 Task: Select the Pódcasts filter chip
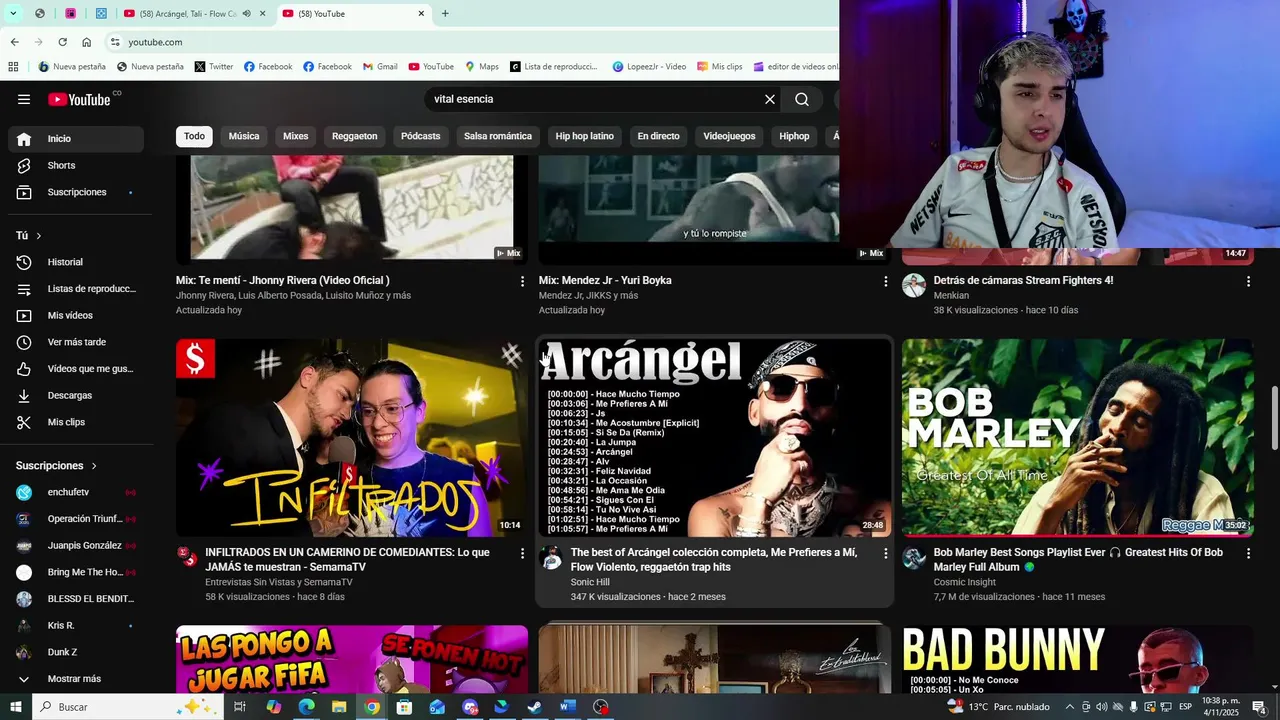pos(421,136)
